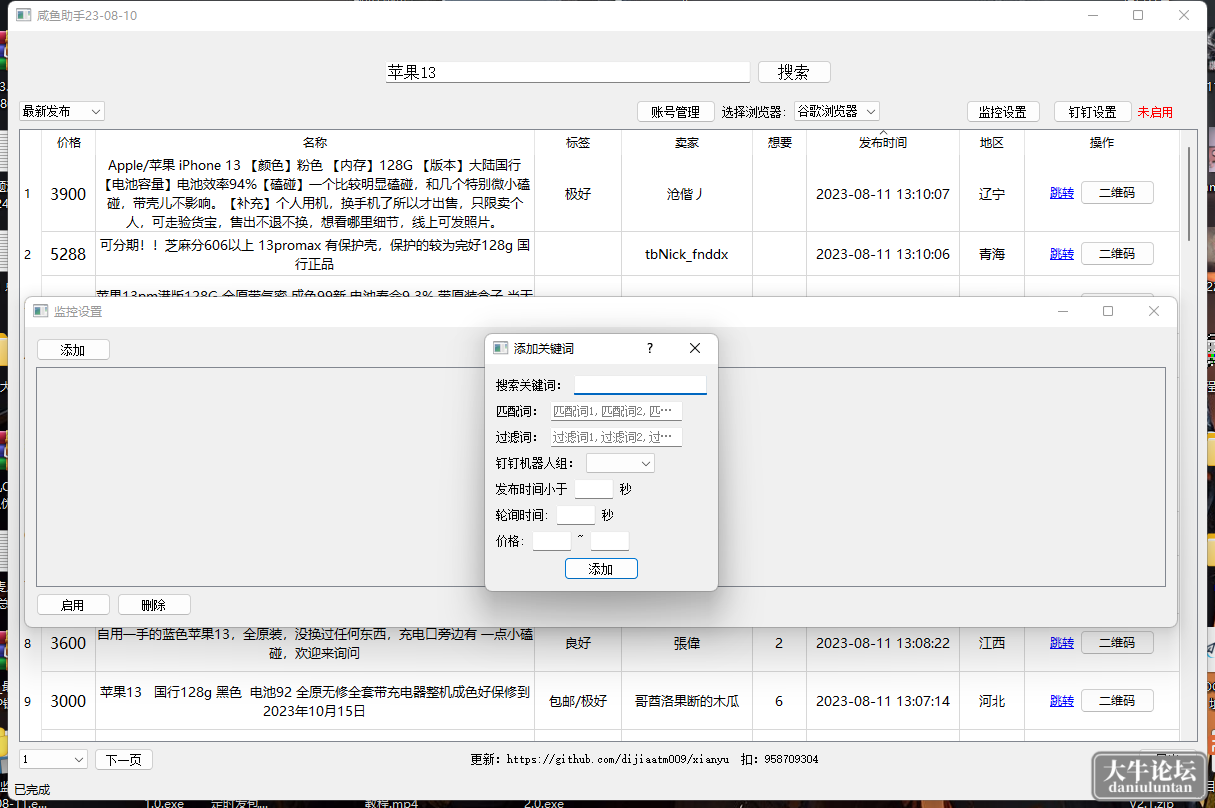Go to 下一页 next page
Image resolution: width=1215 pixels, height=808 pixels.
pos(124,759)
